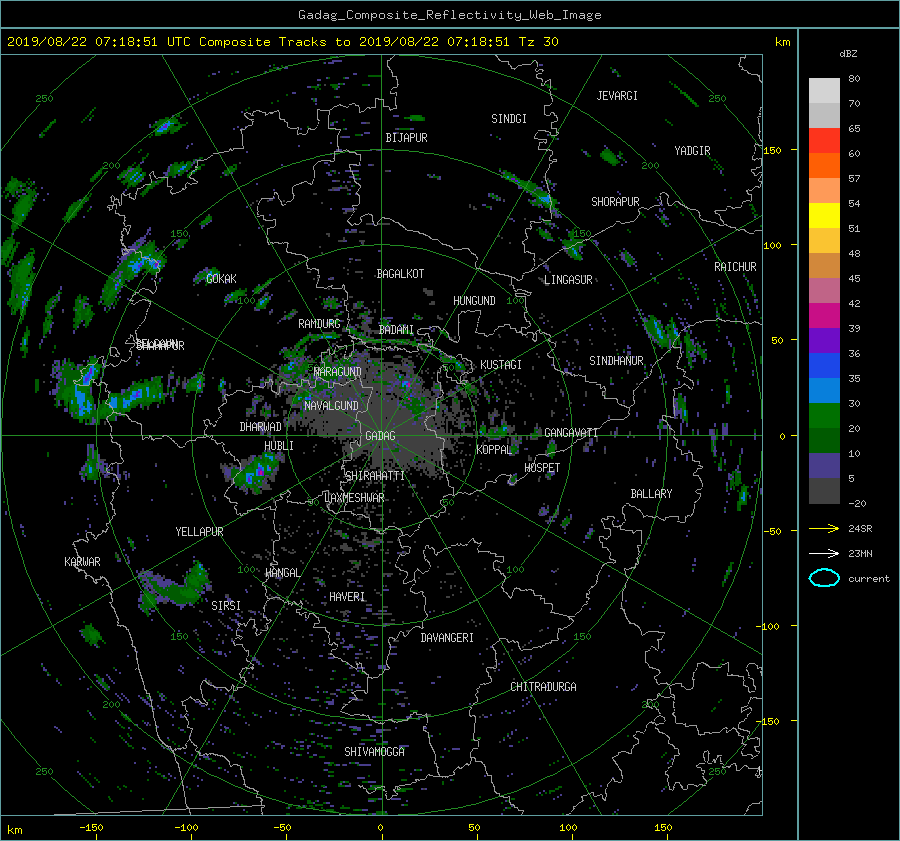Click the magenta 39 dBZ legend swatch

(x=824, y=315)
